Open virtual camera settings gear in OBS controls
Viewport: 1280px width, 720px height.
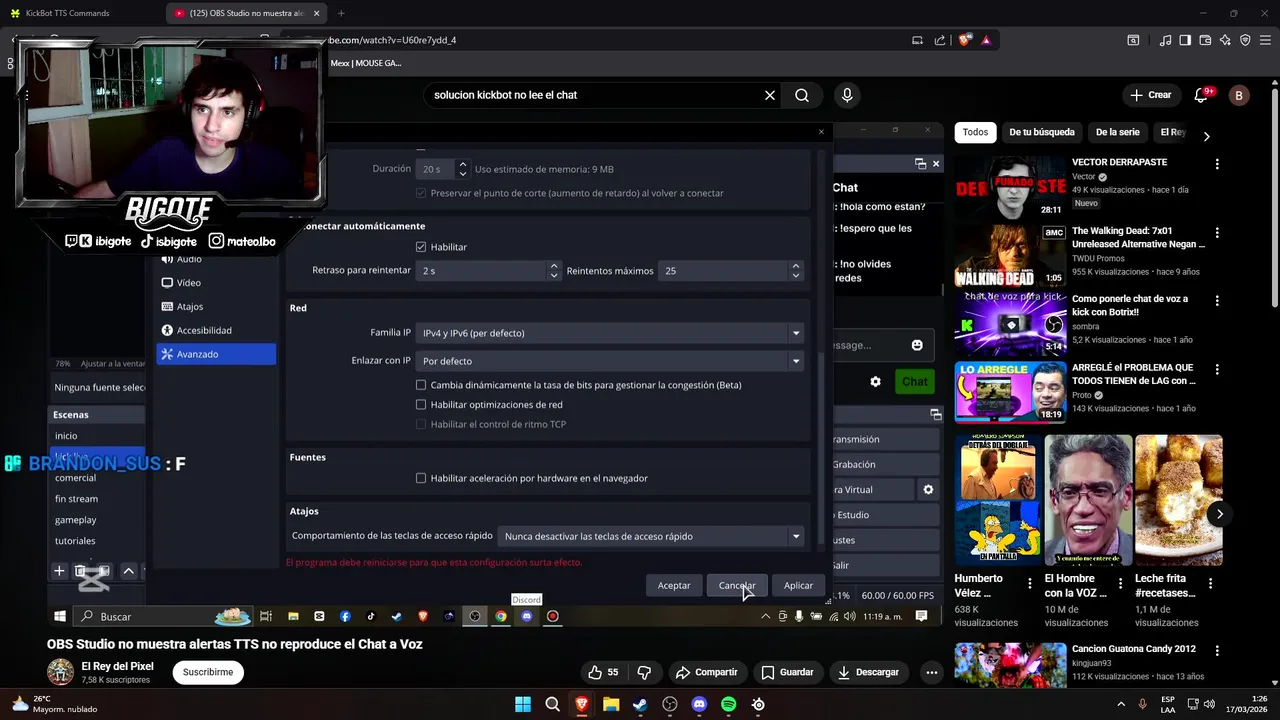coord(928,489)
